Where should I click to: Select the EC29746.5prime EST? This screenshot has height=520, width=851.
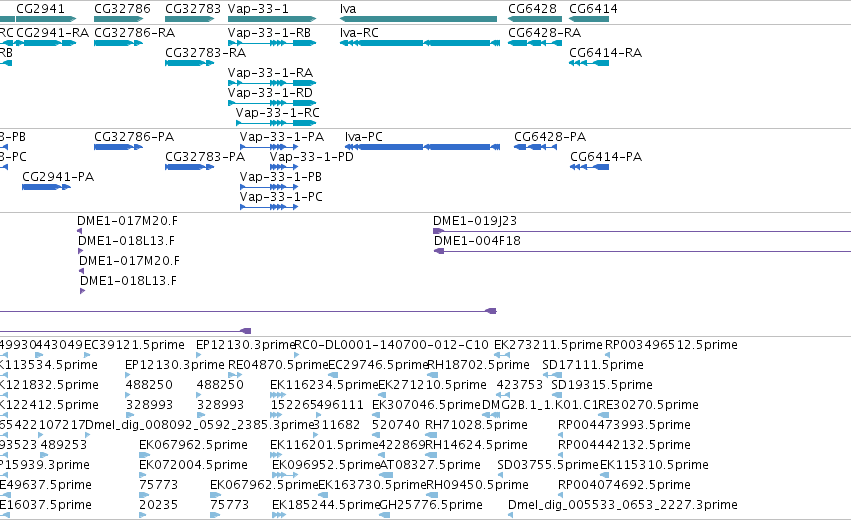pos(378,365)
